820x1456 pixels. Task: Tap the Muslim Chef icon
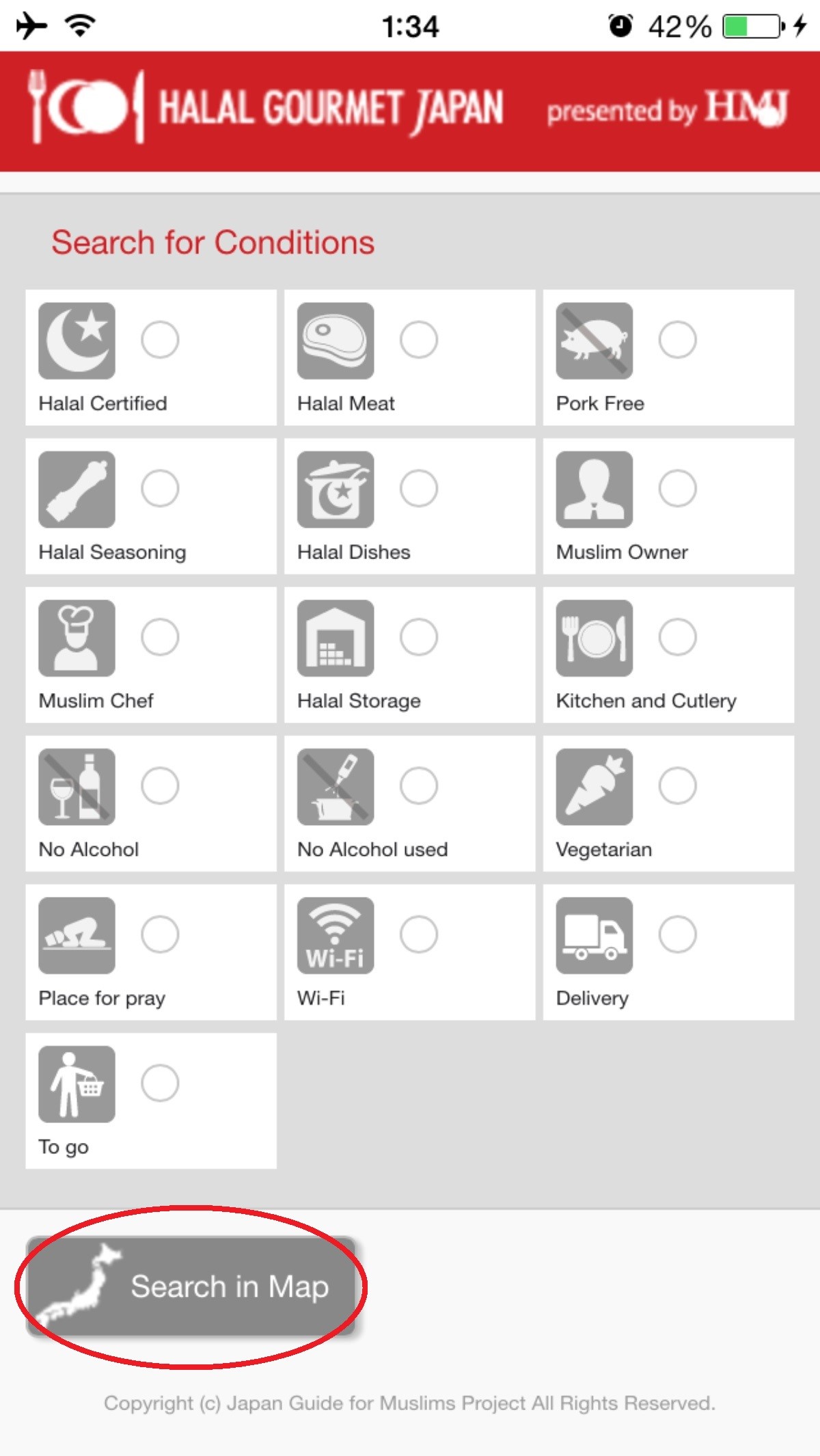pyautogui.click(x=77, y=638)
